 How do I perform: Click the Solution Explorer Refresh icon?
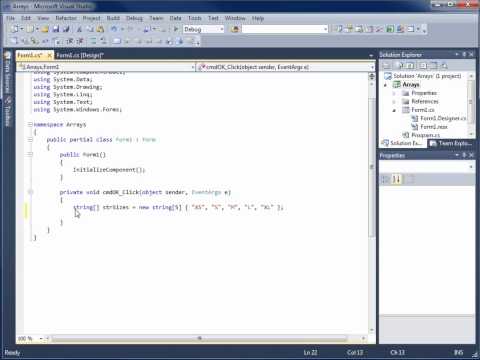tap(411, 66)
